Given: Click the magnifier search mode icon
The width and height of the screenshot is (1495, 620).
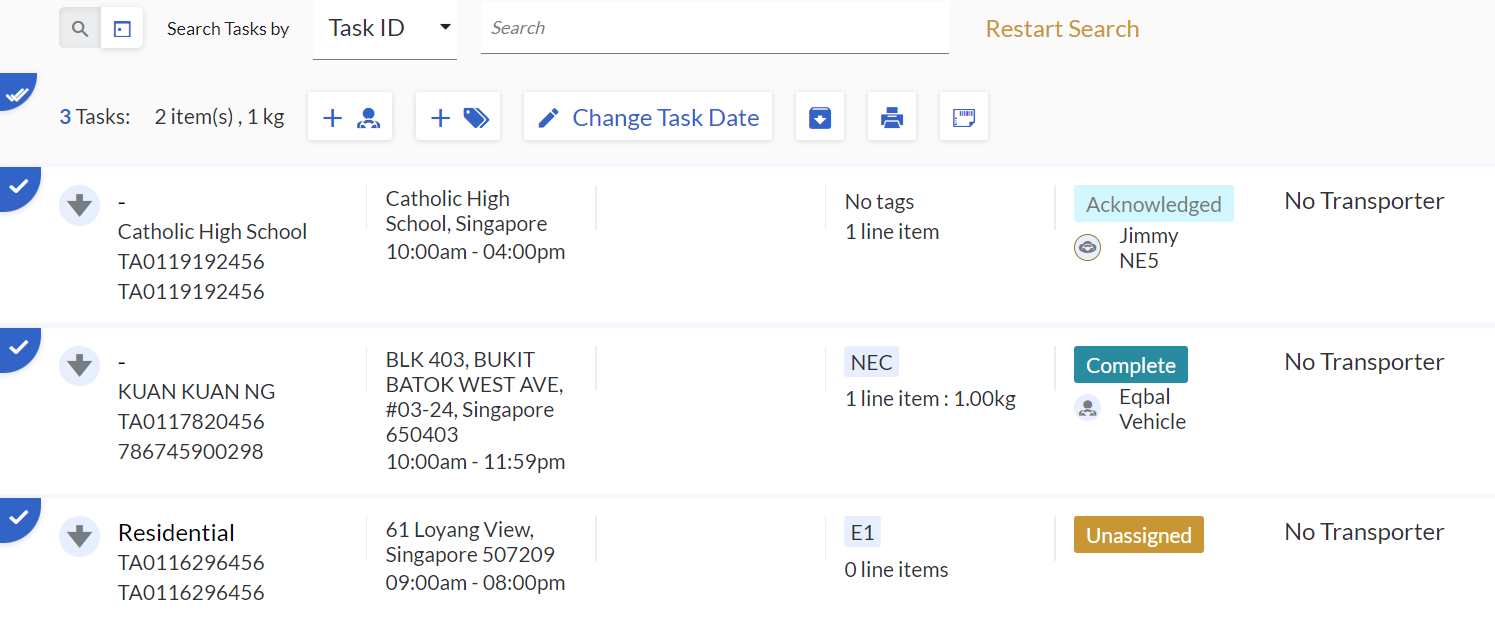Looking at the screenshot, I should pos(80,29).
